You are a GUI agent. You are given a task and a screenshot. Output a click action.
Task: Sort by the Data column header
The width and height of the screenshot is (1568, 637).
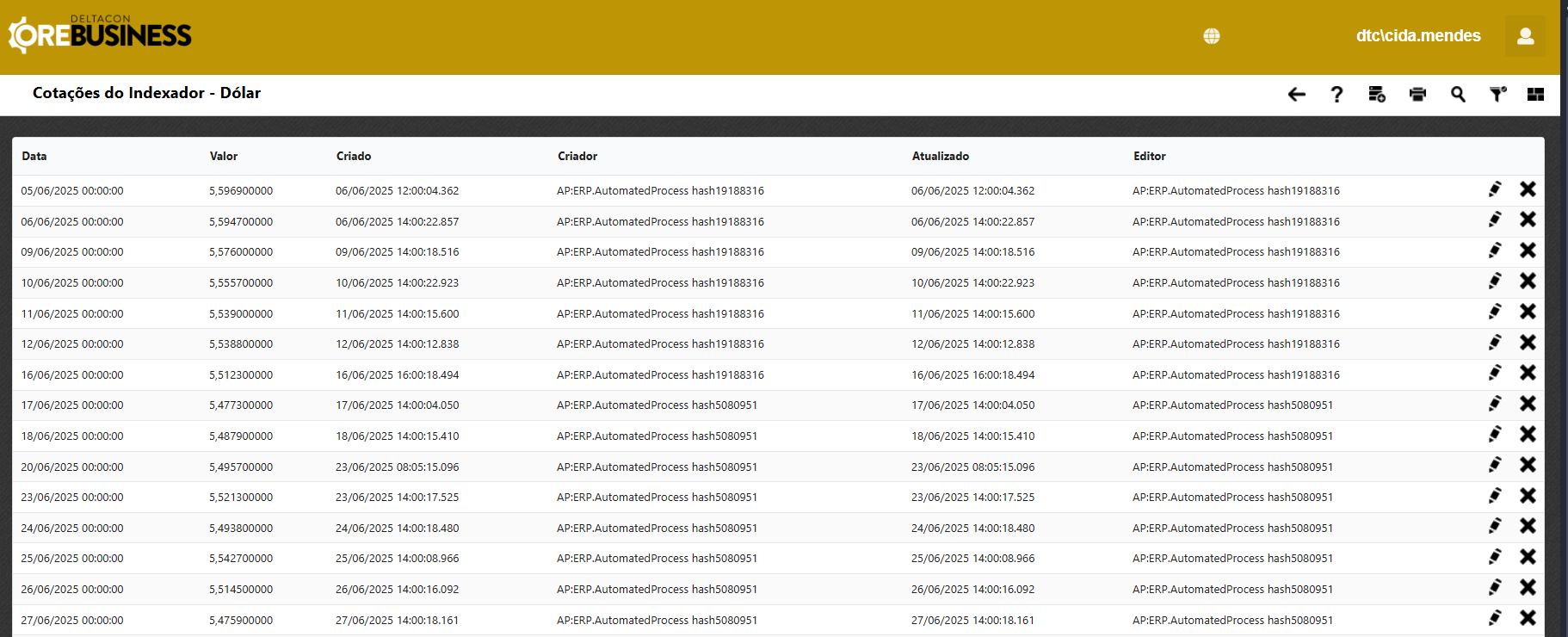pyautogui.click(x=34, y=157)
